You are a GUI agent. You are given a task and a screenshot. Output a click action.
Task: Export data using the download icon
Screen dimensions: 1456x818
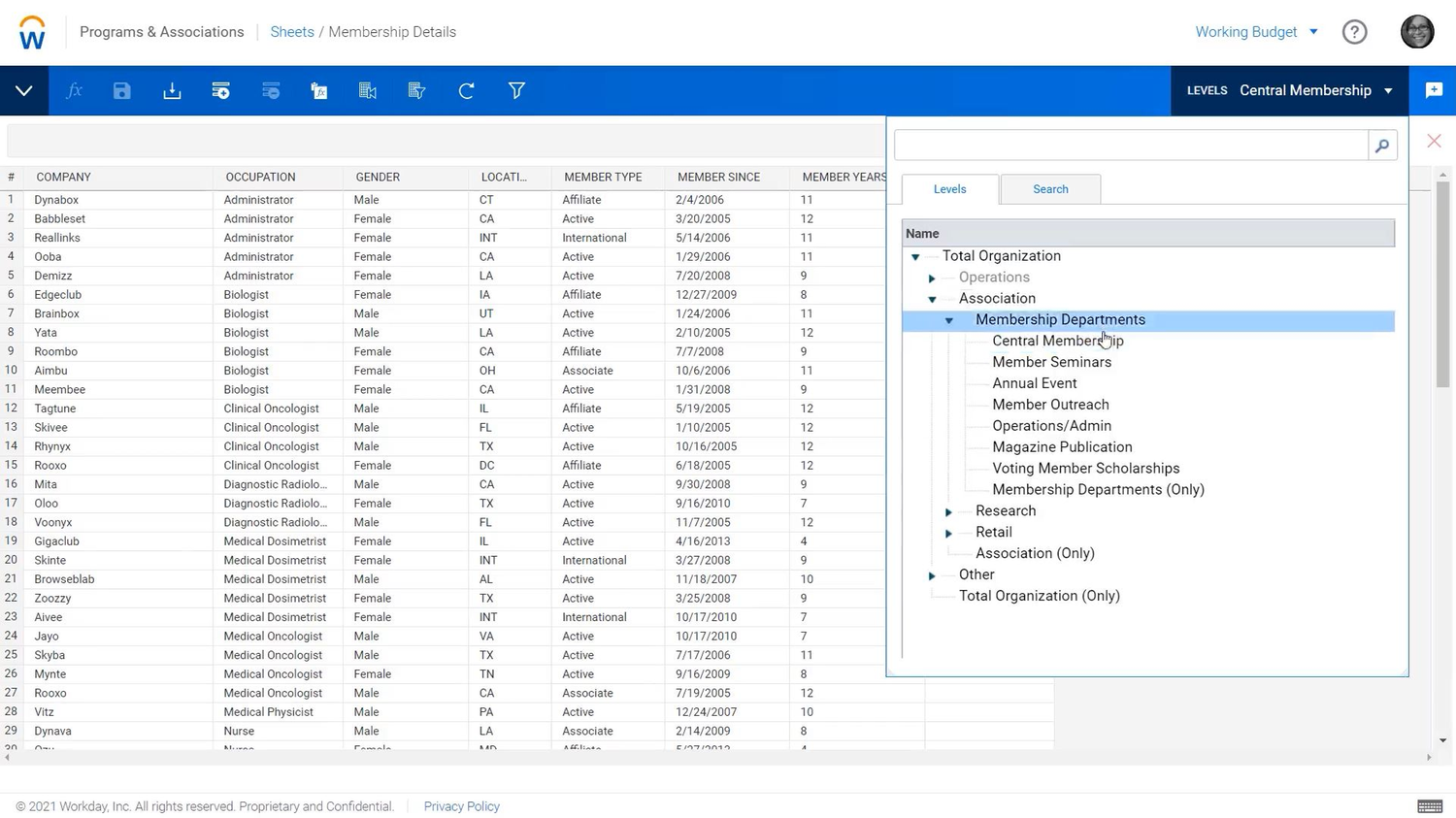click(x=172, y=90)
